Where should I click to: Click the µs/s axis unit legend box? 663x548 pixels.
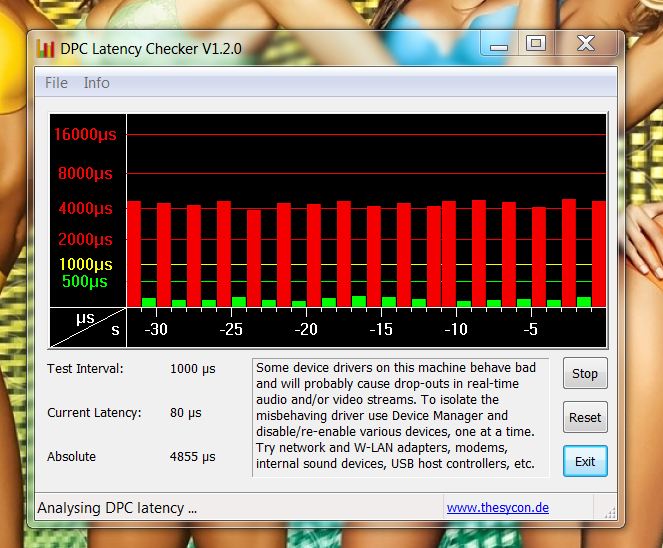88,328
